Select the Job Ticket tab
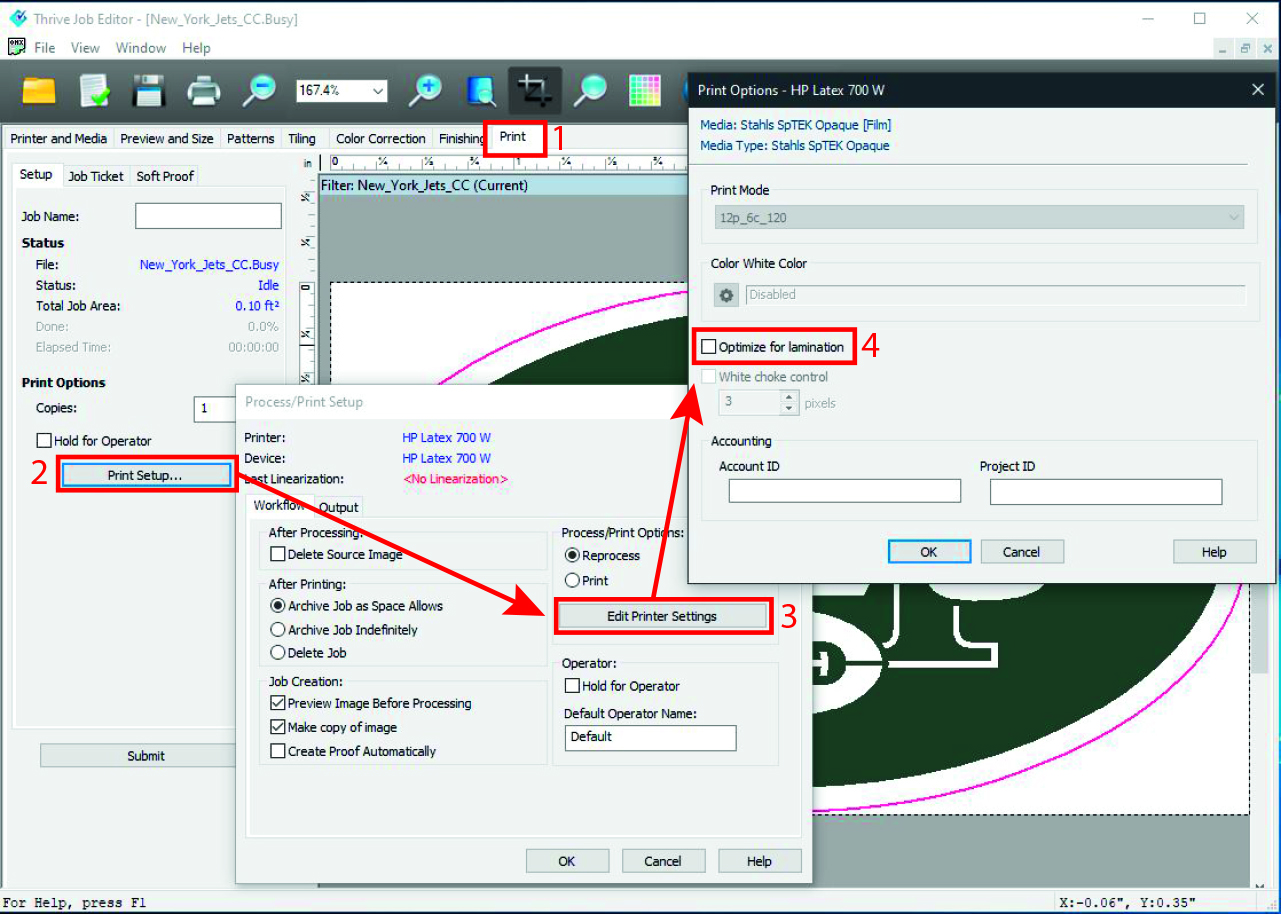The height and width of the screenshot is (914, 1281). 96,176
